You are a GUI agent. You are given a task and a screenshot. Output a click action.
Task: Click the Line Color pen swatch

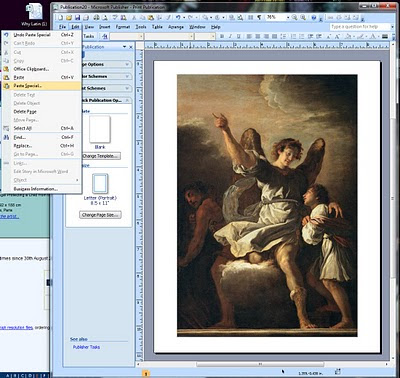click(x=360, y=36)
